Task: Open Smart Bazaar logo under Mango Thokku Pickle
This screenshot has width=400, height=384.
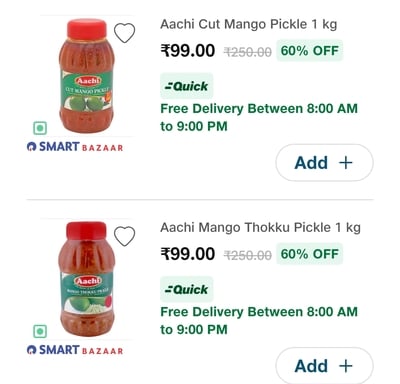Action: (x=75, y=350)
